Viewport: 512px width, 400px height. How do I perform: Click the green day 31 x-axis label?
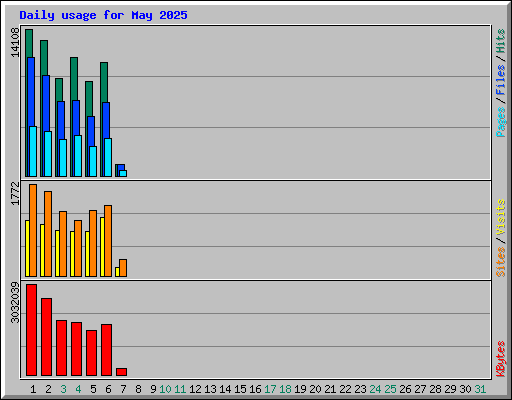point(480,389)
